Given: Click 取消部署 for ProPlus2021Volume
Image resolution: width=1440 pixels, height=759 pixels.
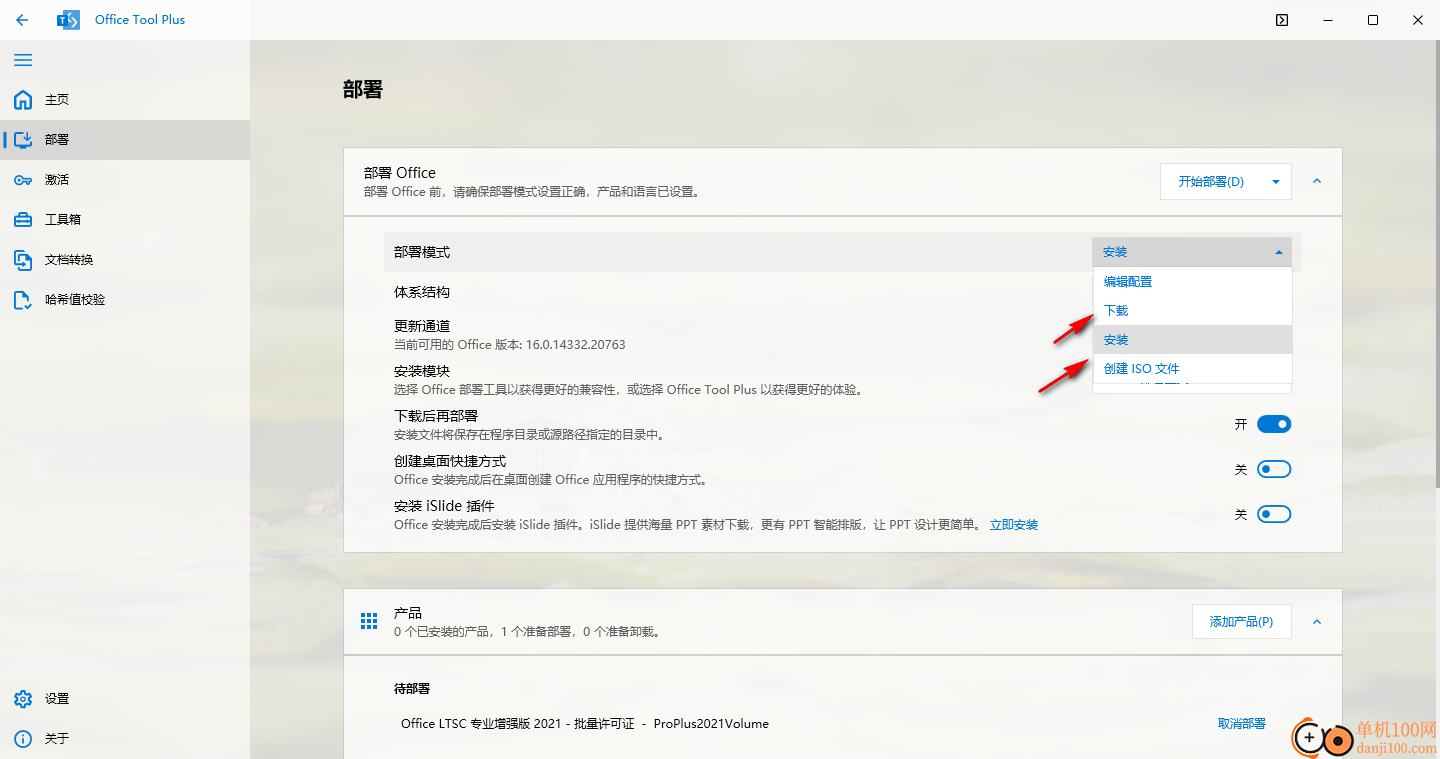Looking at the screenshot, I should pos(1242,724).
